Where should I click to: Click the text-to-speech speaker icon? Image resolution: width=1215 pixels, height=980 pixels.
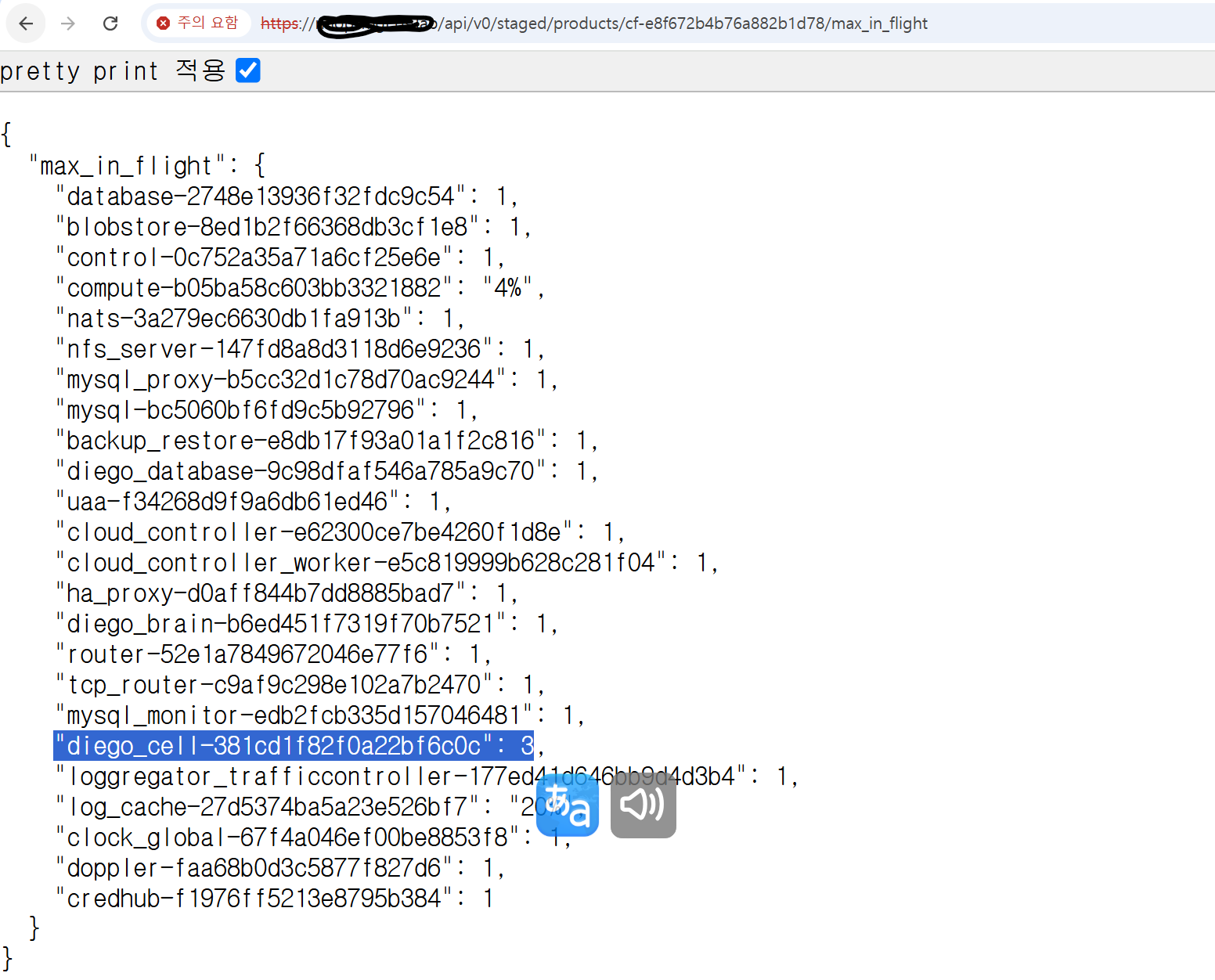tap(644, 805)
